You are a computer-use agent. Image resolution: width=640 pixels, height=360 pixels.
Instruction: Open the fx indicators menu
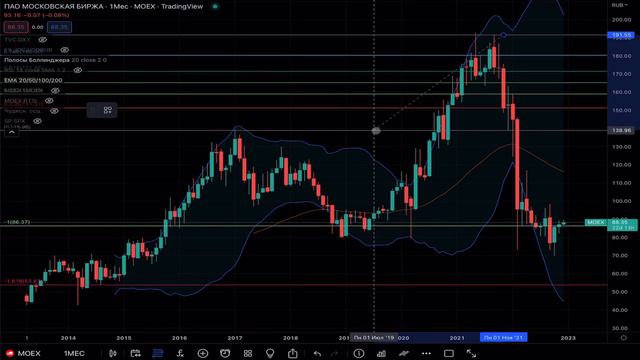(x=180, y=353)
